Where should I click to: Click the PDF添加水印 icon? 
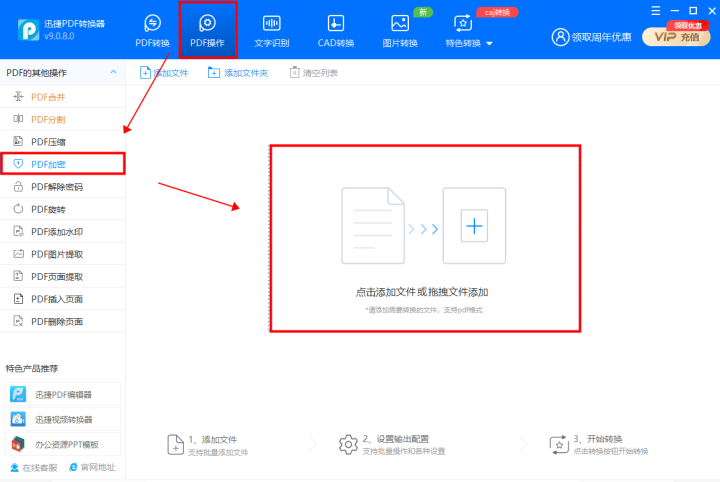(x=18, y=231)
